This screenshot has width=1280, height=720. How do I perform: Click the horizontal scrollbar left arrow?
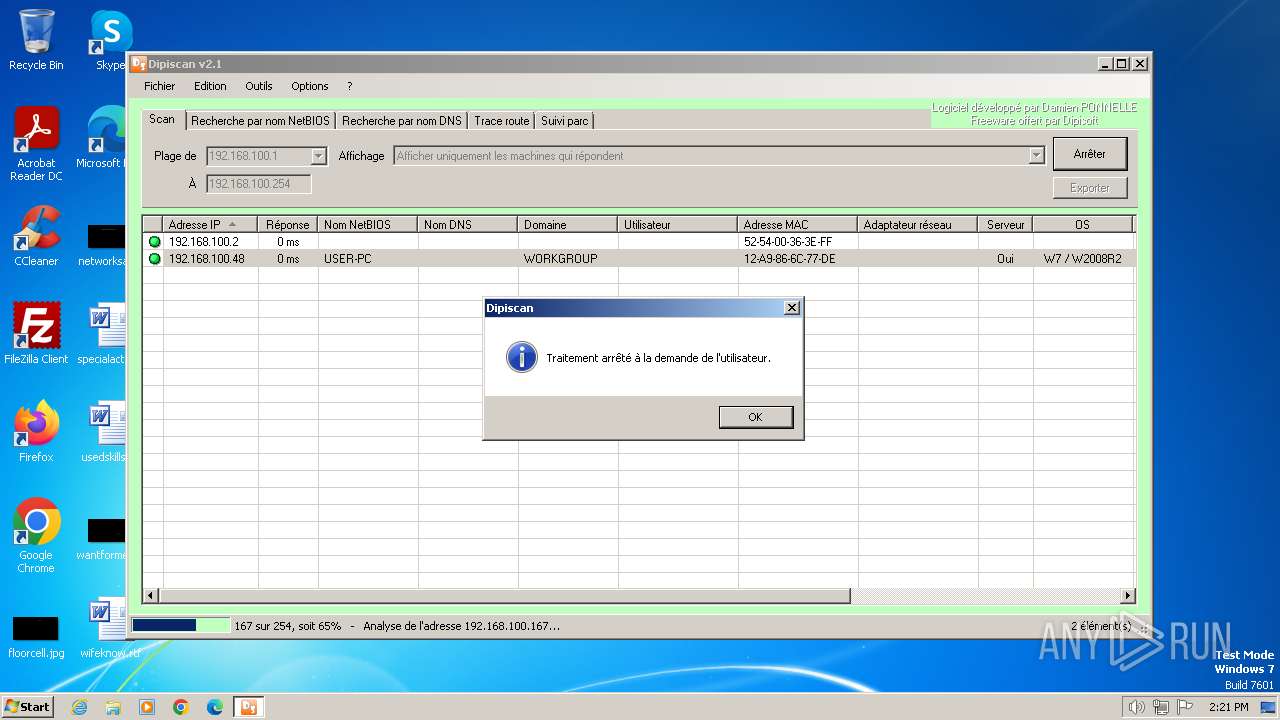pyautogui.click(x=151, y=596)
